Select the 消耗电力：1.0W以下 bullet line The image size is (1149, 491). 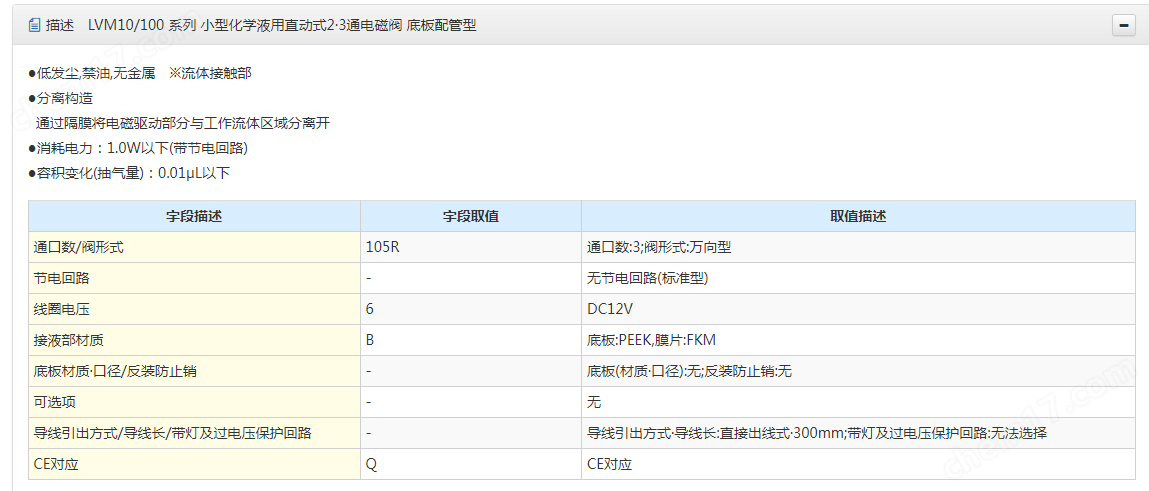pos(138,148)
